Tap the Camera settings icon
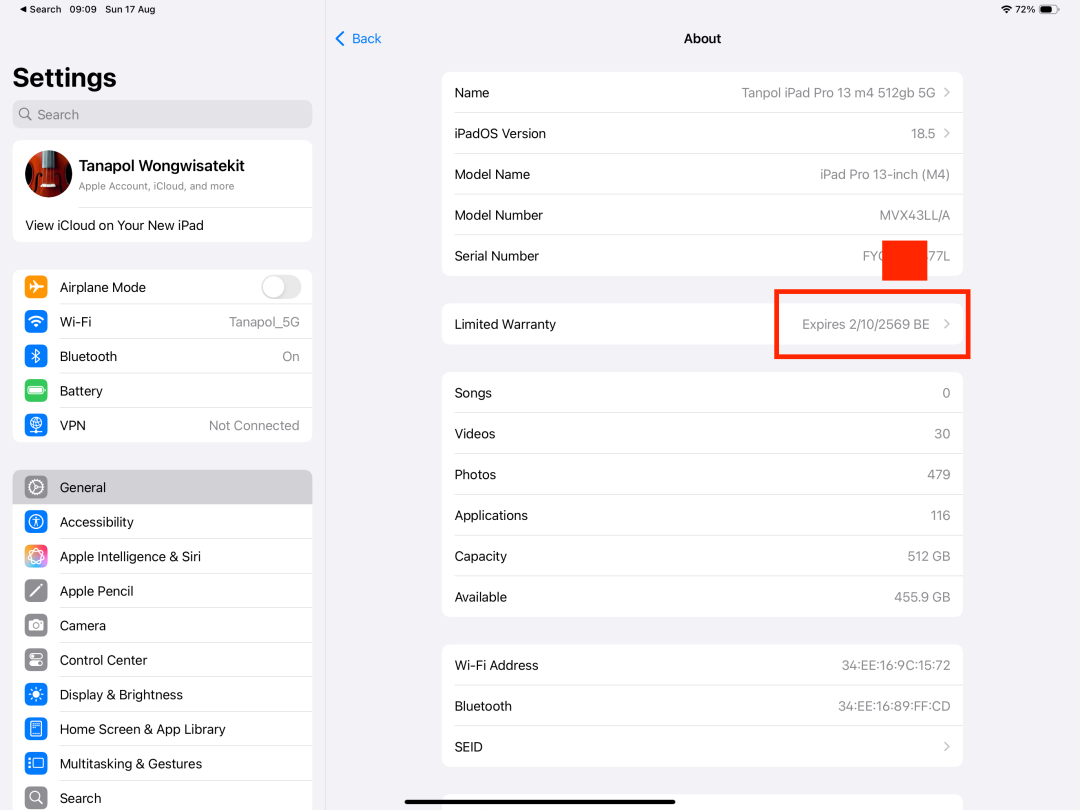 pos(36,625)
